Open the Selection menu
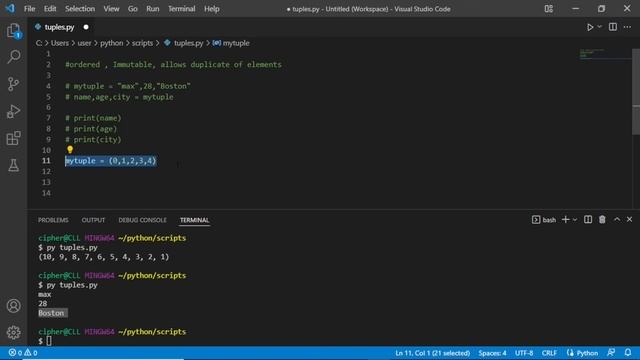Image resolution: width=640 pixels, height=360 pixels. tap(80, 9)
